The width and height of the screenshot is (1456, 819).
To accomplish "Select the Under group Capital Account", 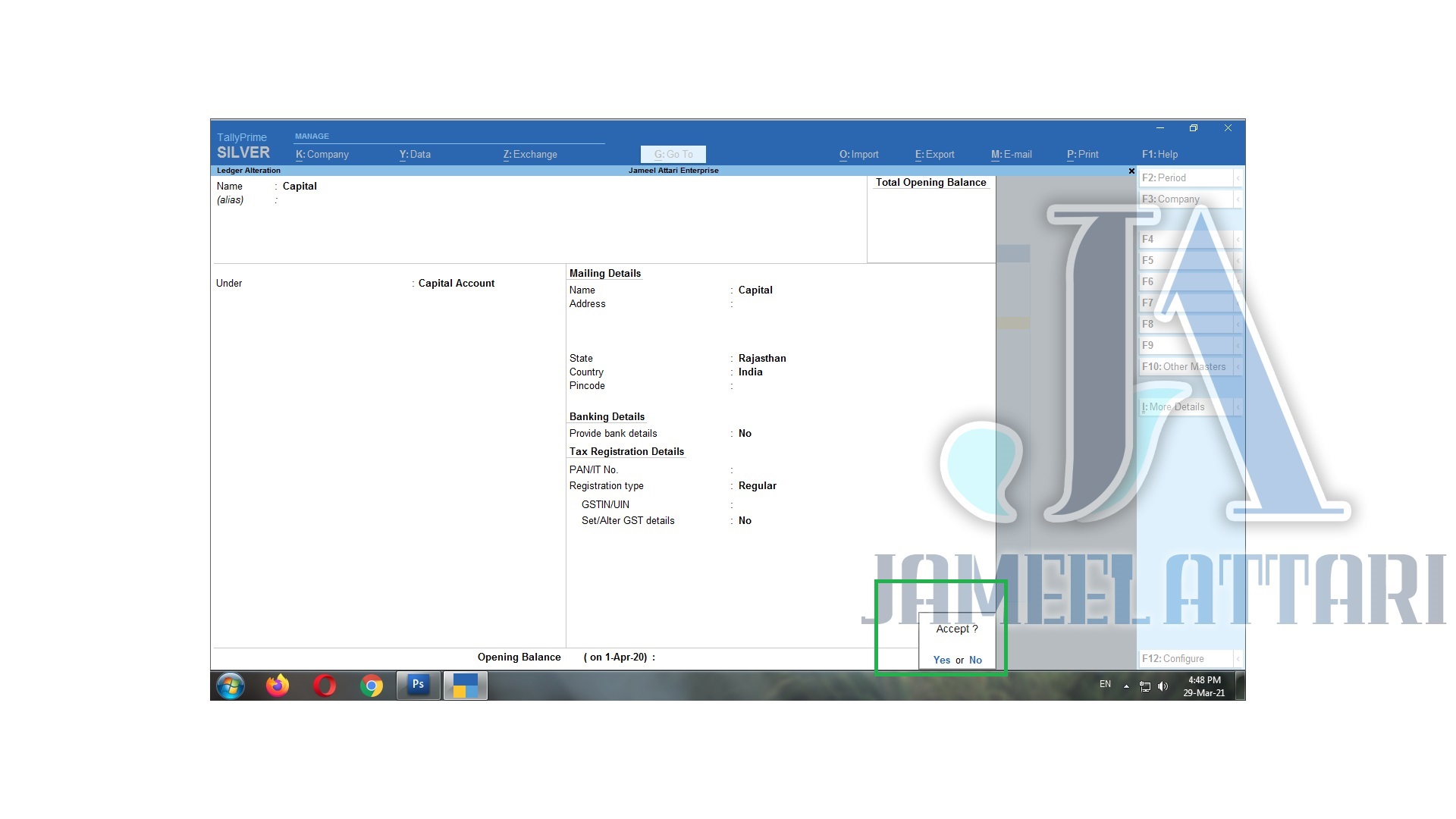I will pos(456,284).
